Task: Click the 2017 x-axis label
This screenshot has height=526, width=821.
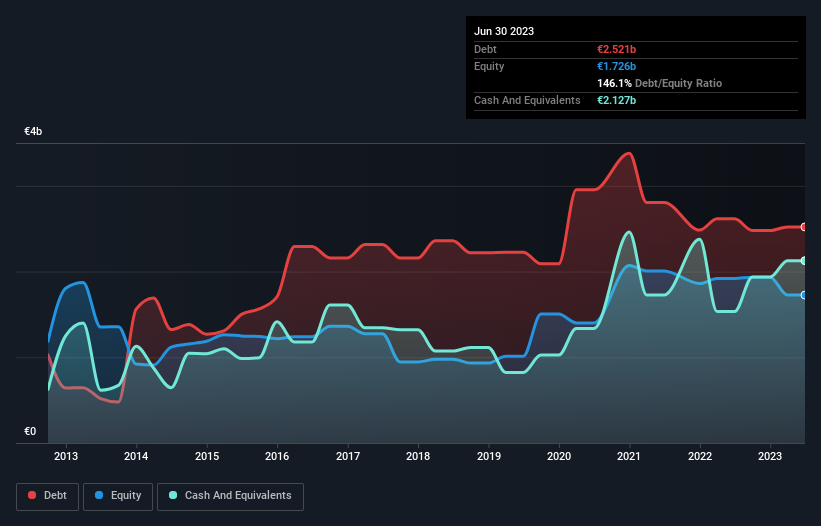Action: 348,456
